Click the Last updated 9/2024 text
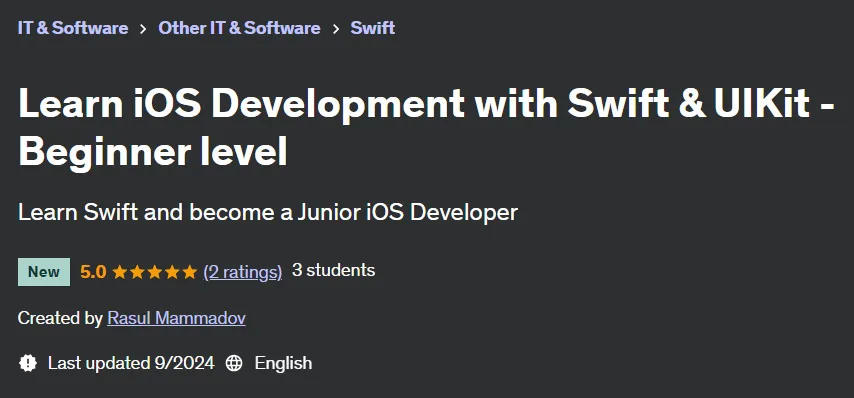854x398 pixels. point(131,363)
